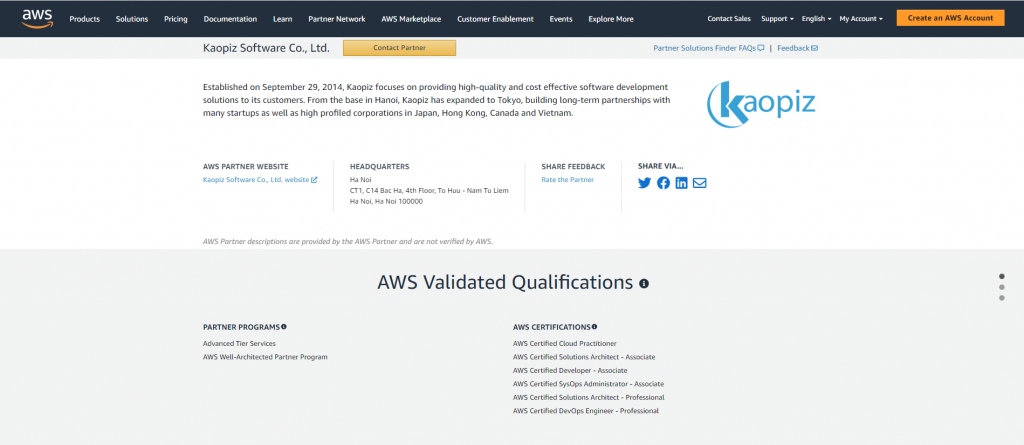The image size is (1024, 445).
Task: Open the Products menu
Action: coord(84,19)
